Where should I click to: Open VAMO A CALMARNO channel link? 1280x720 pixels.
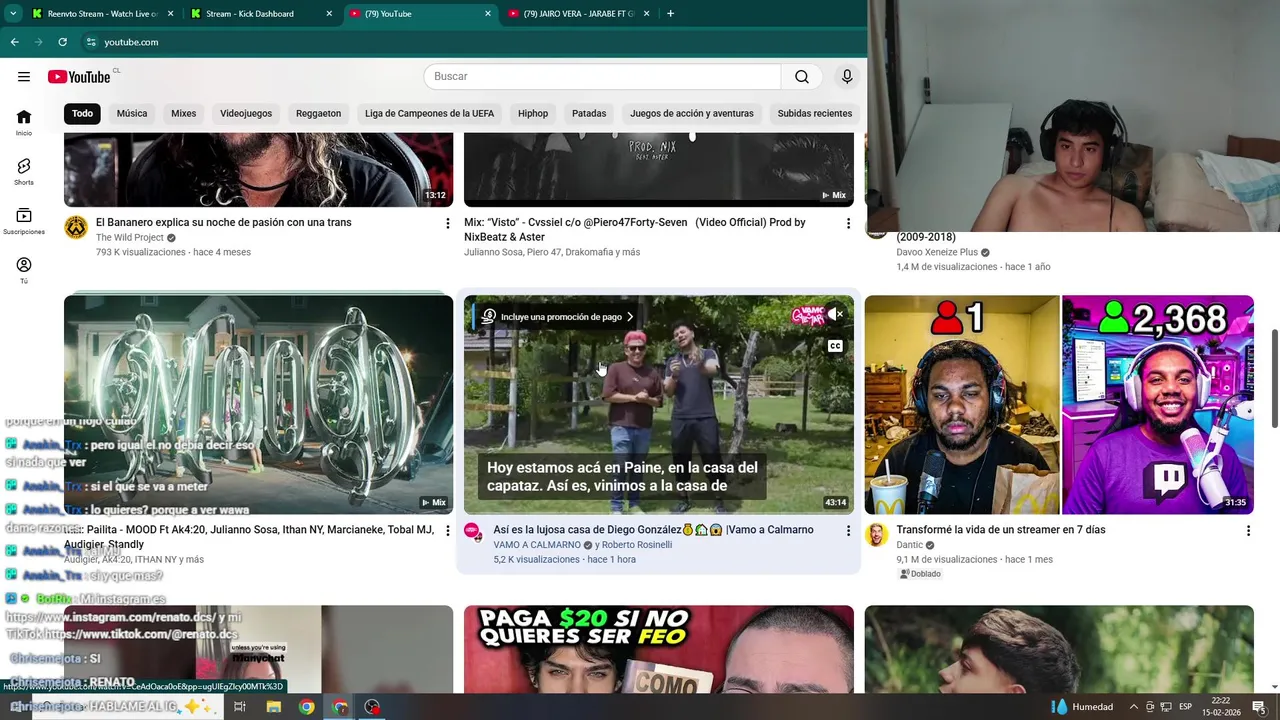[x=537, y=545]
